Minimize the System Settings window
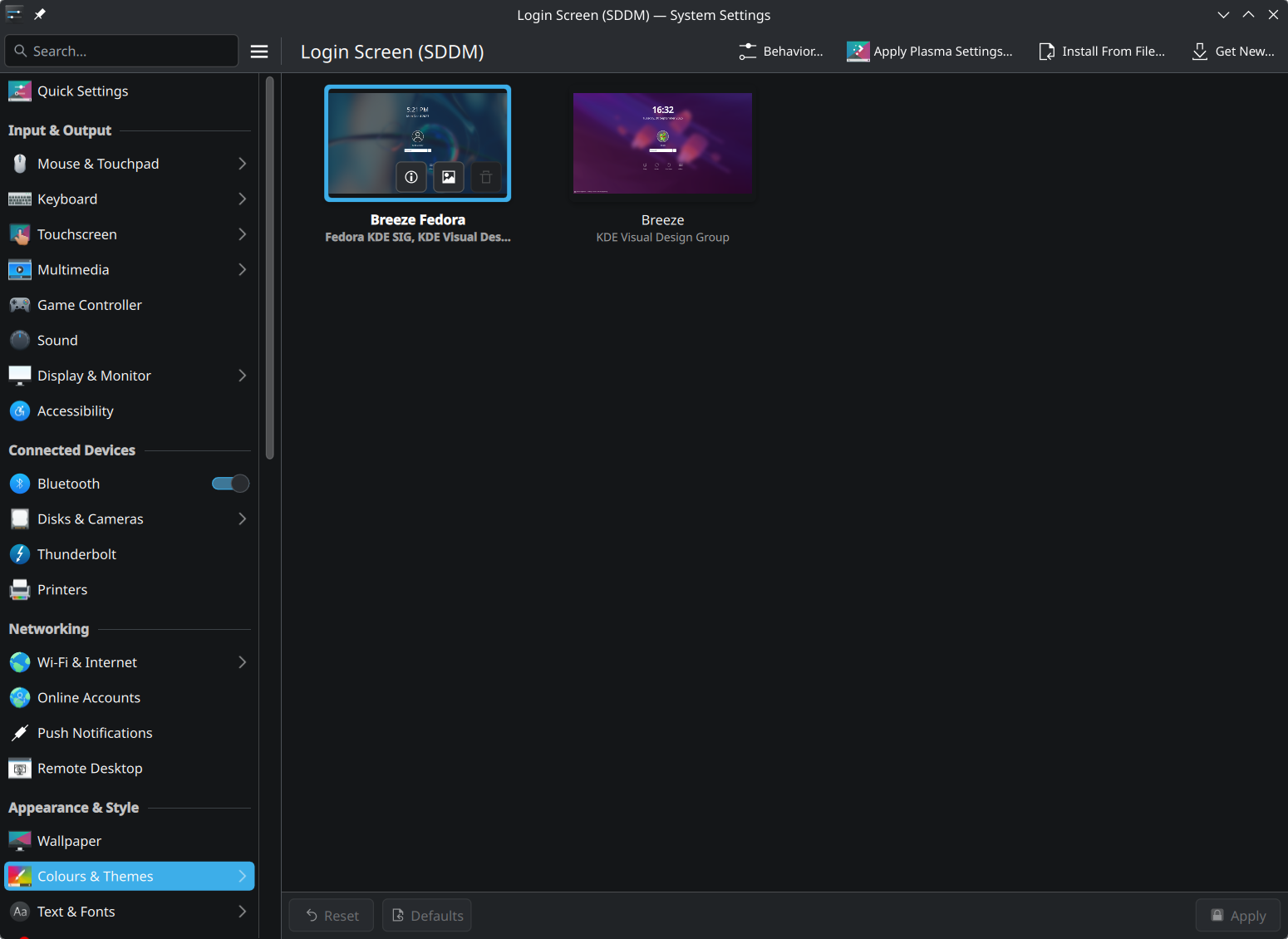Image resolution: width=1288 pixels, height=939 pixels. click(1223, 14)
